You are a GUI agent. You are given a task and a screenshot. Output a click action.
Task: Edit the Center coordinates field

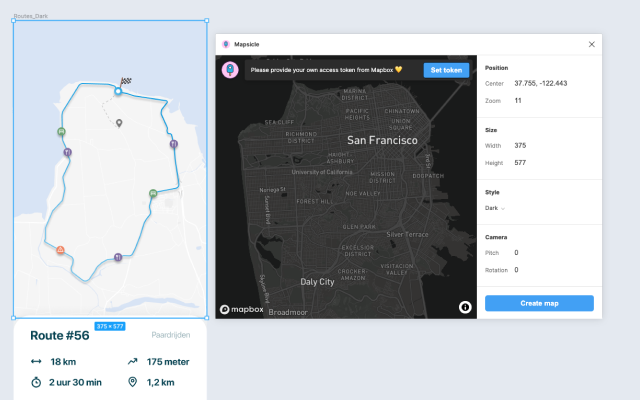[540, 83]
